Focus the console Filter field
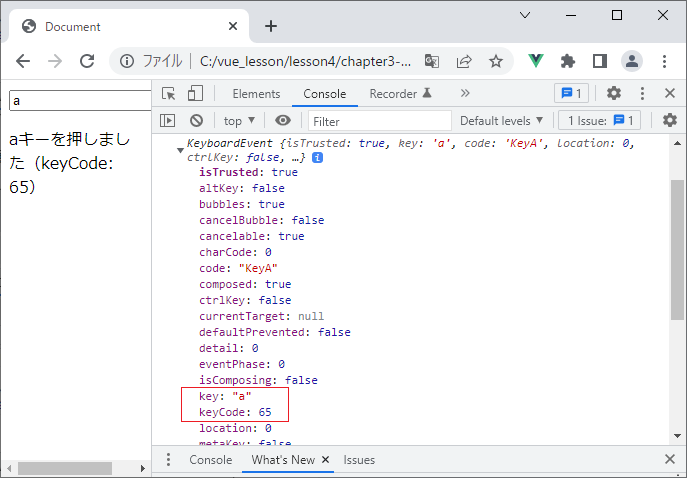The width and height of the screenshot is (687, 478). pyautogui.click(x=380, y=121)
